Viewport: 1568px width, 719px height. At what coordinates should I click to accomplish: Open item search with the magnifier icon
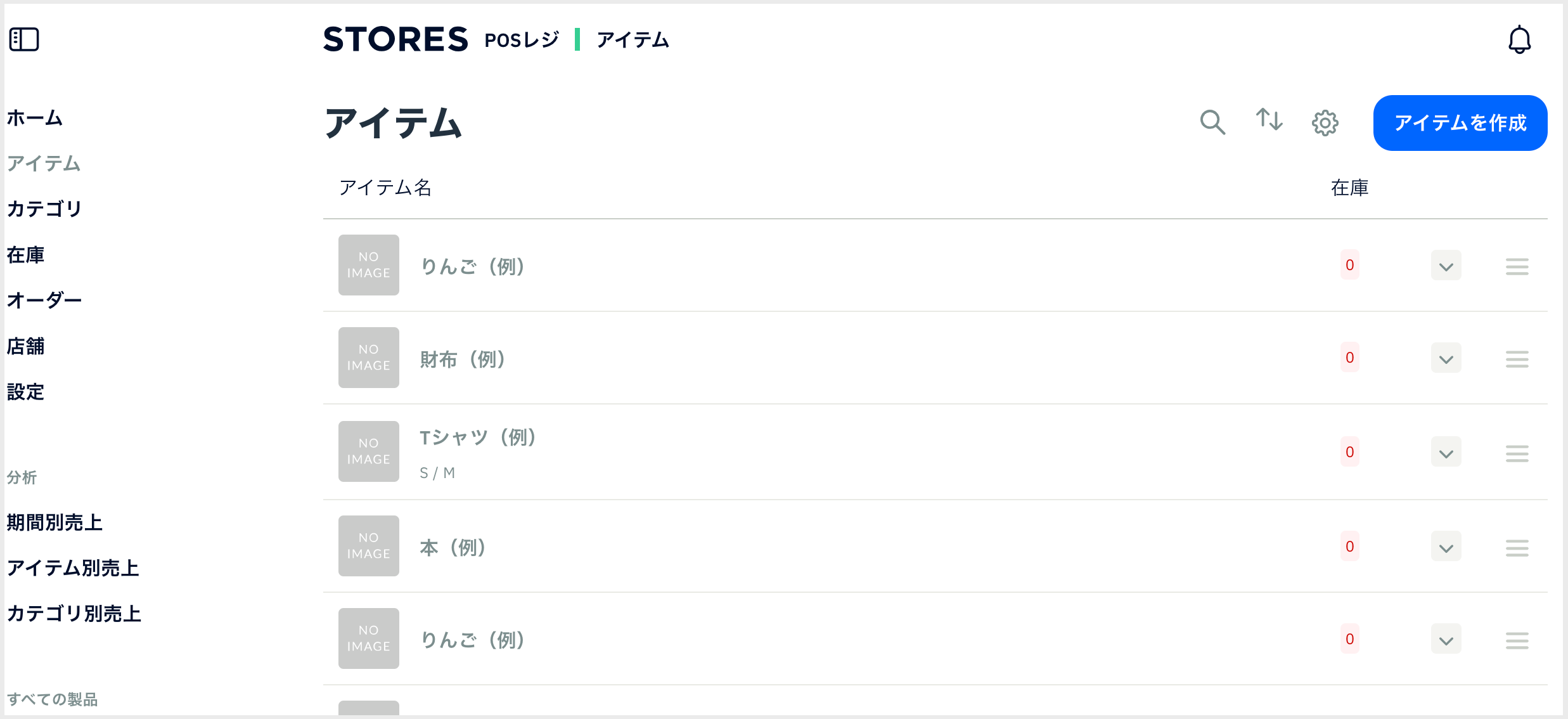point(1212,122)
